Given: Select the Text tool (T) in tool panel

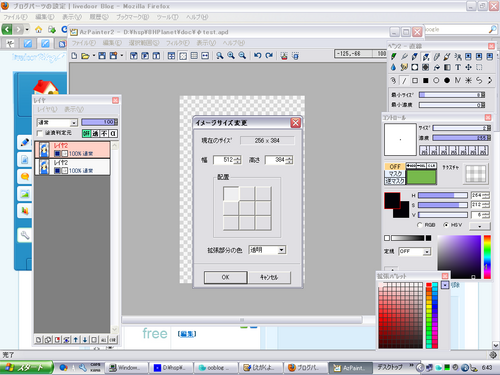Looking at the screenshot, I should [x=458, y=67].
